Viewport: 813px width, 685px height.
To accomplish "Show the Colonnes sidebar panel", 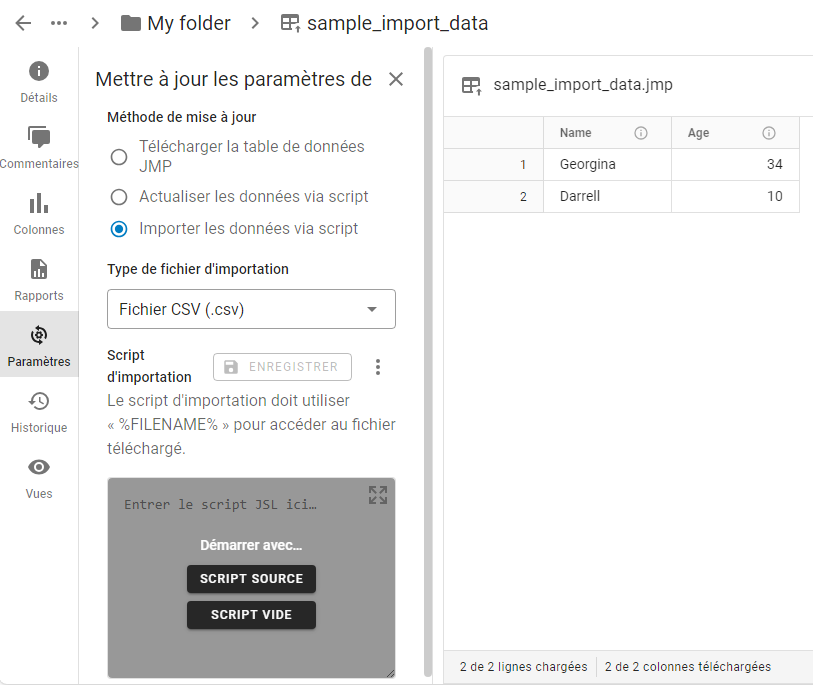I will pyautogui.click(x=39, y=213).
